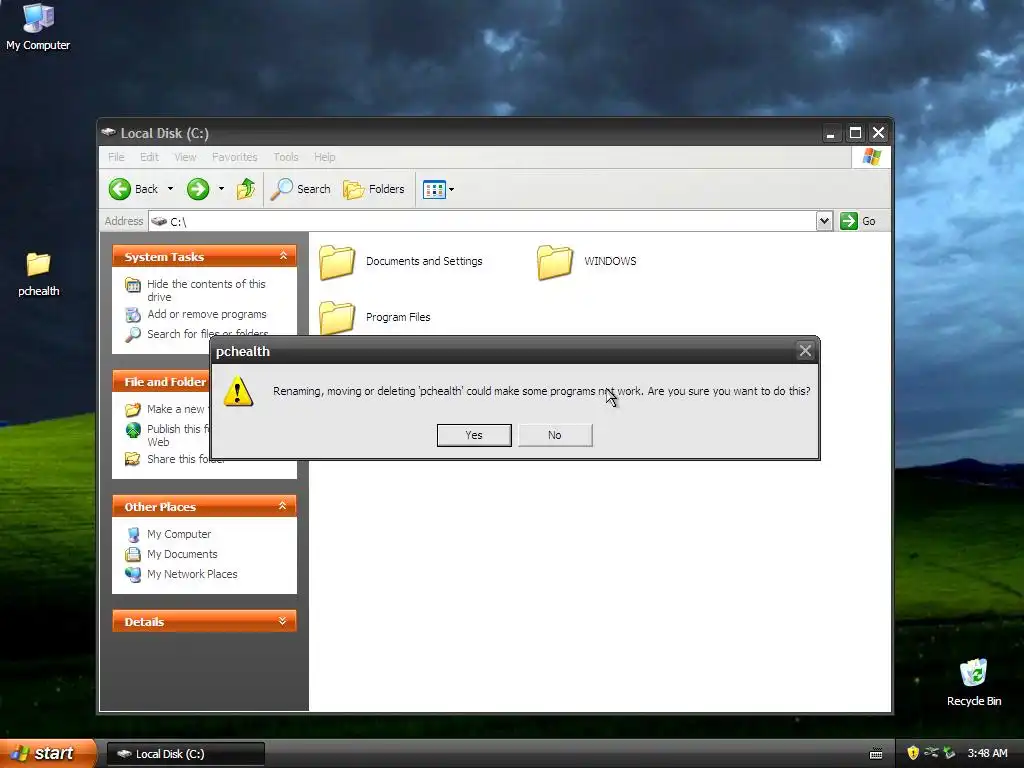
Task: Expand the Details panel
Action: (283, 621)
